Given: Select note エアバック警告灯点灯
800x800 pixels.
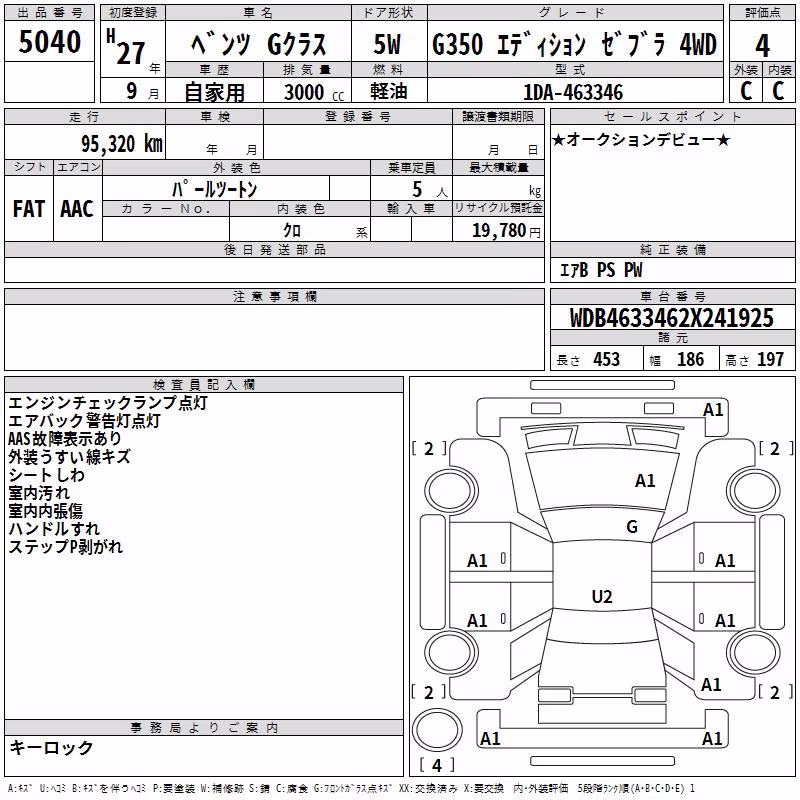Looking at the screenshot, I should point(84,420).
